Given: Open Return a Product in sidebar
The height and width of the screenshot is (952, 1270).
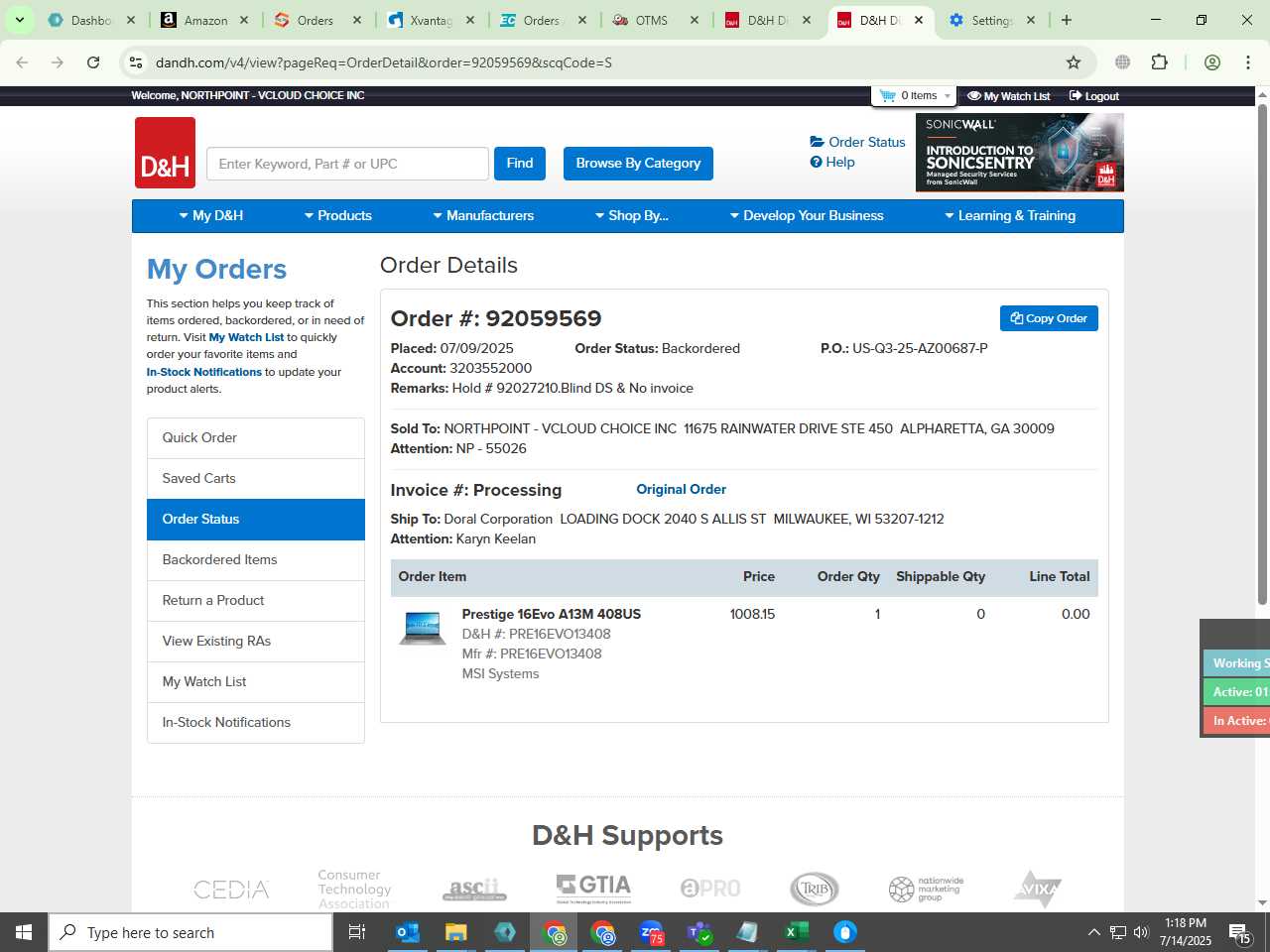Looking at the screenshot, I should pos(256,600).
